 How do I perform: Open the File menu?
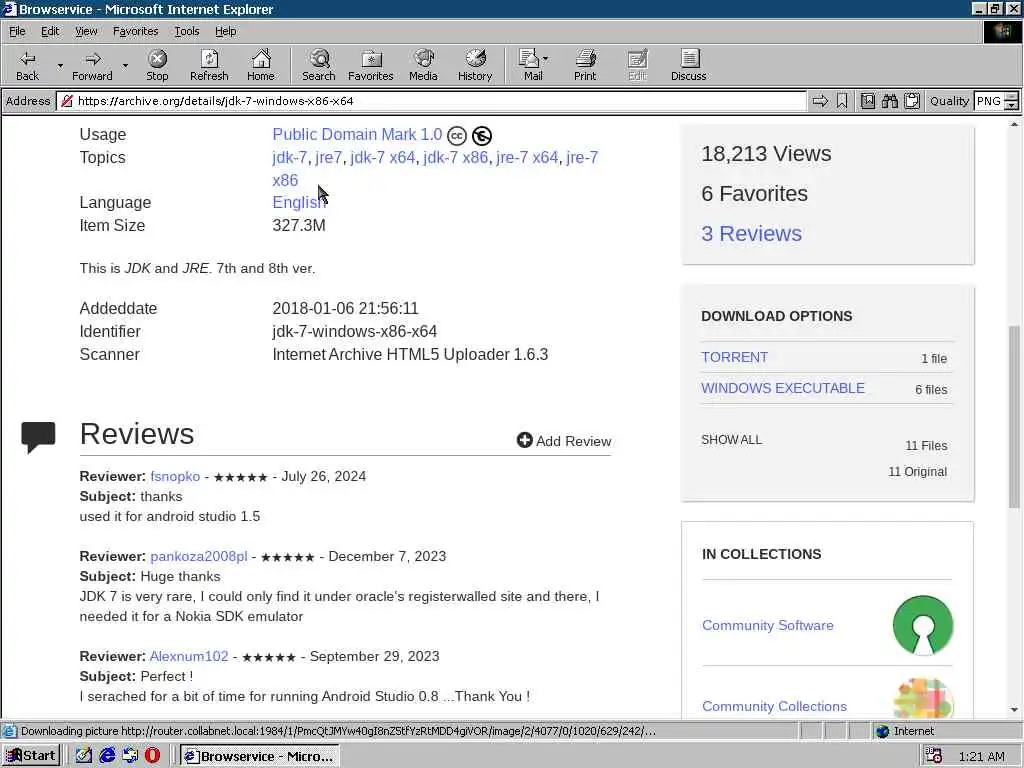pos(17,31)
